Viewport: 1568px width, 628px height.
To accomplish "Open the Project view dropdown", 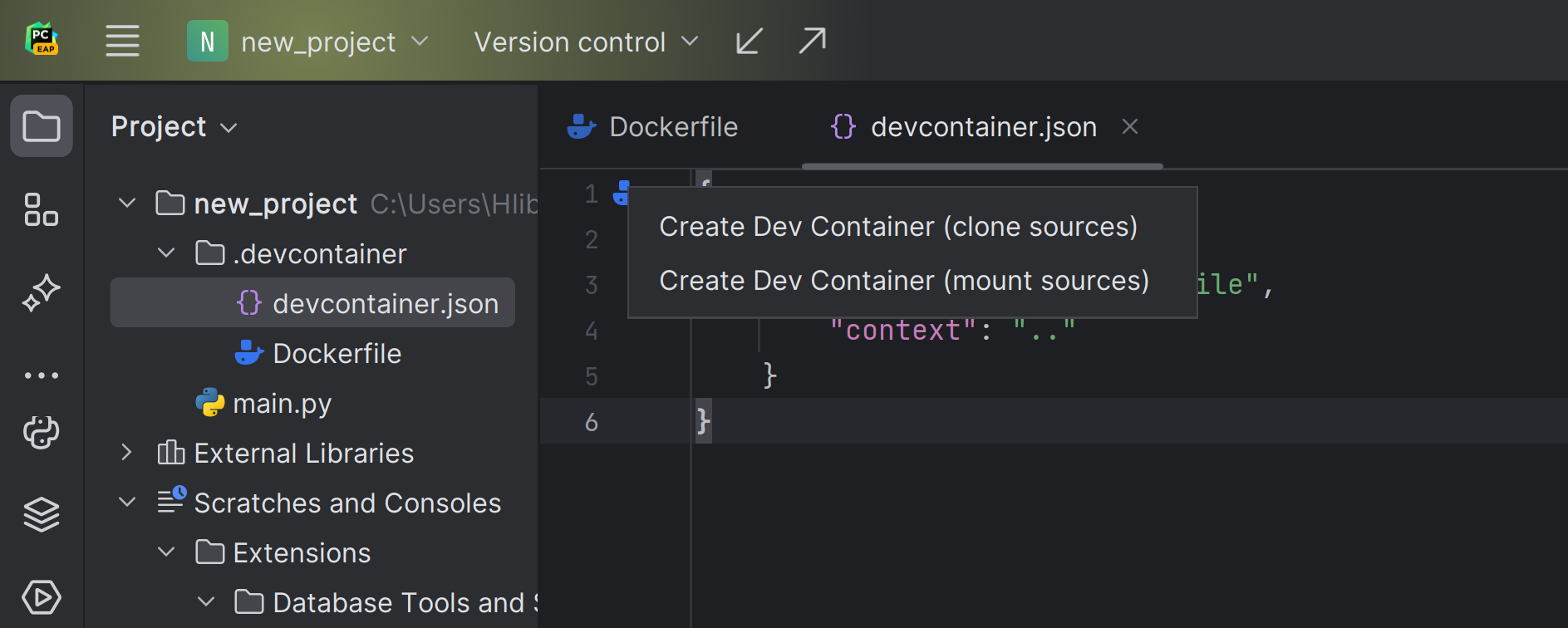I will 174,127.
